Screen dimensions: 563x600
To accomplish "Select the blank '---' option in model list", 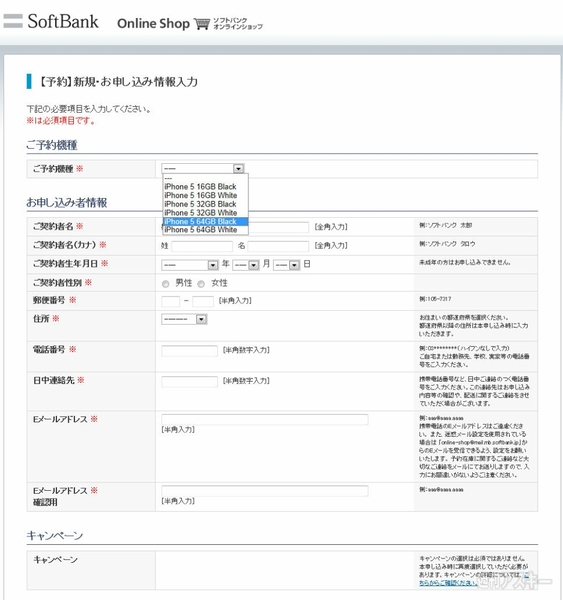I will [206, 178].
